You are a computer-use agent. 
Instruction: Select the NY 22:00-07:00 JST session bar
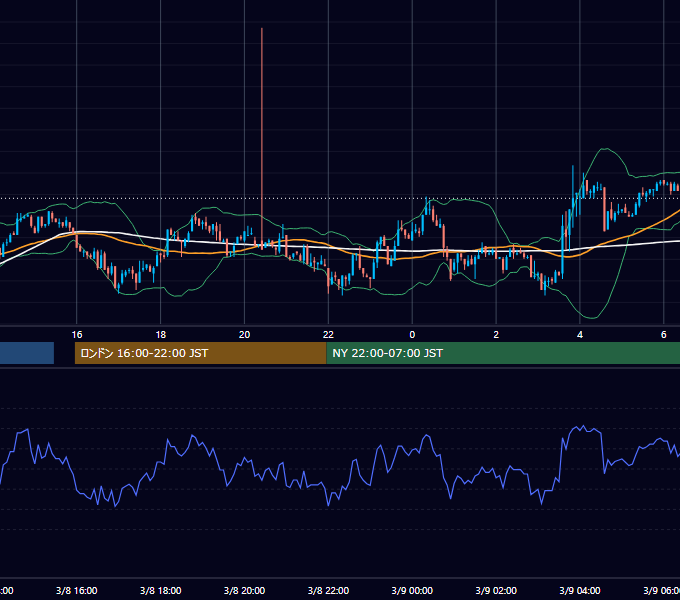pos(503,353)
